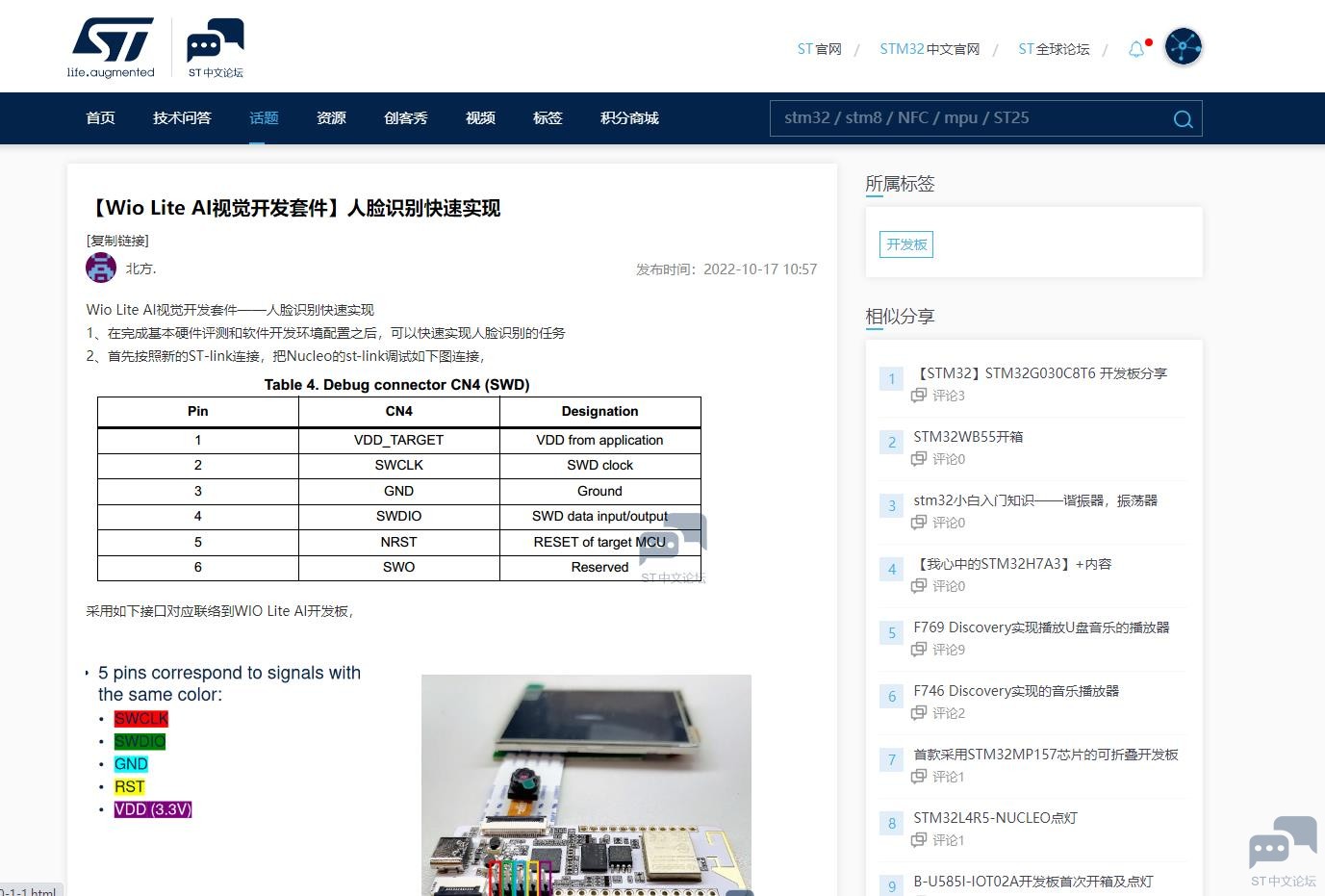Click comment icon under STM32WB55开箱
This screenshot has height=896, width=1325.
tap(919, 458)
